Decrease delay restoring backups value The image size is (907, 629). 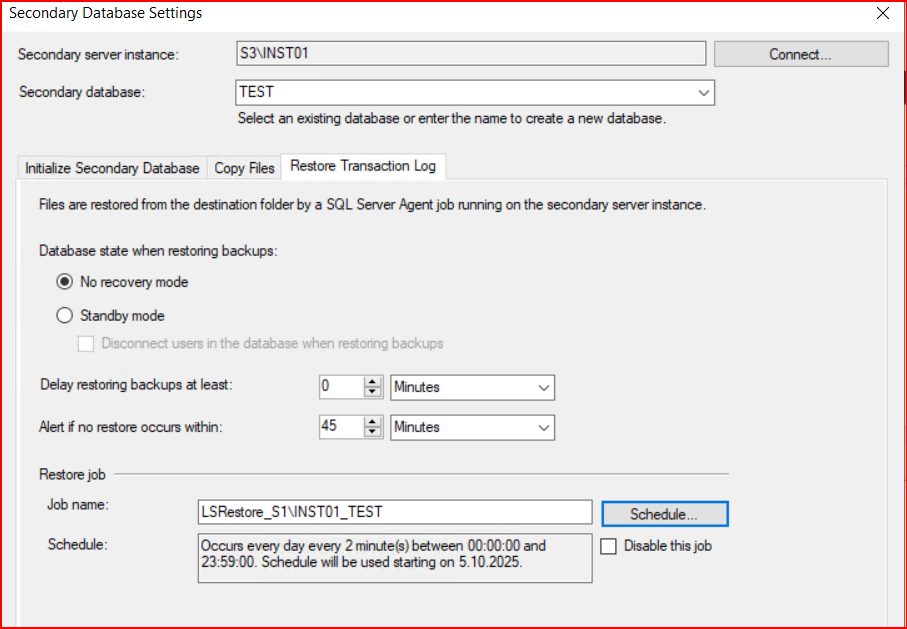pyautogui.click(x=374, y=392)
